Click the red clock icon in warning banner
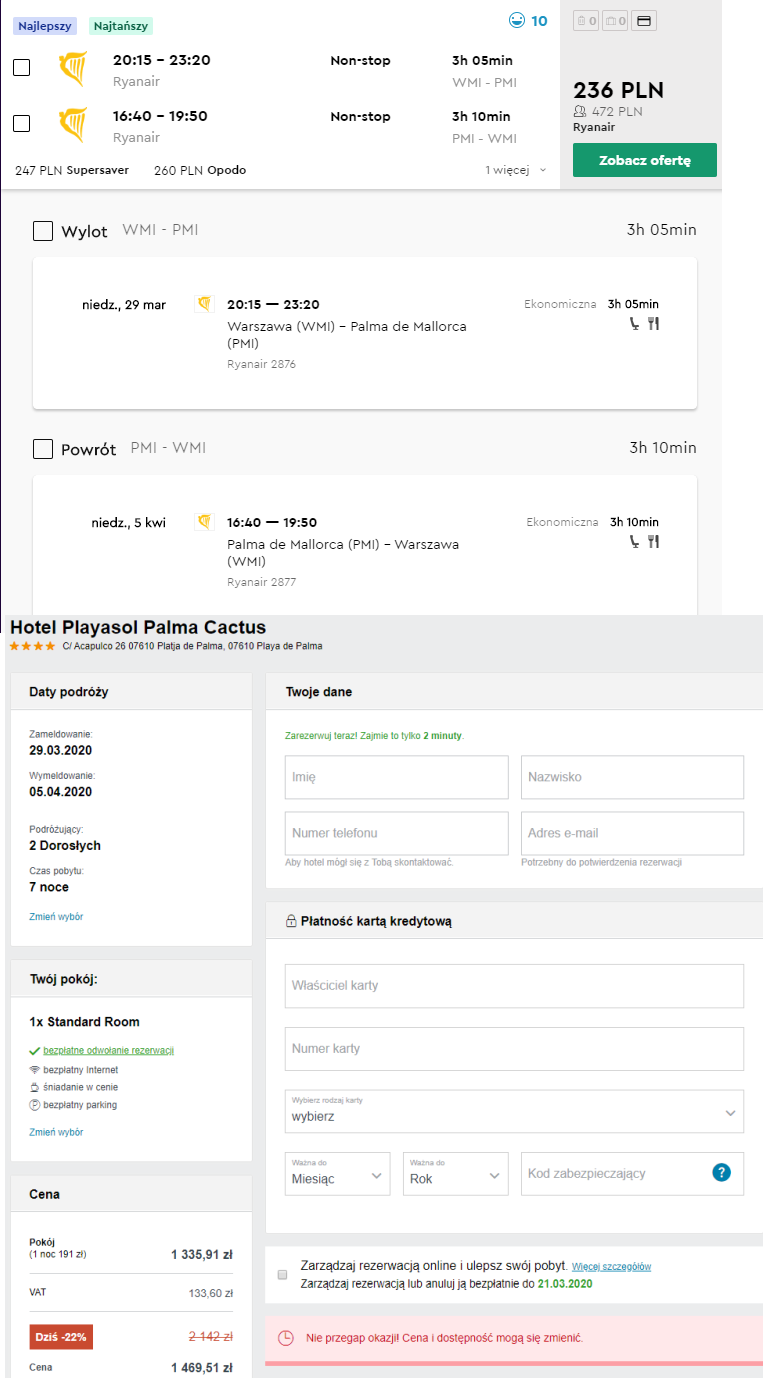This screenshot has height=1378, width=765. click(x=285, y=1337)
